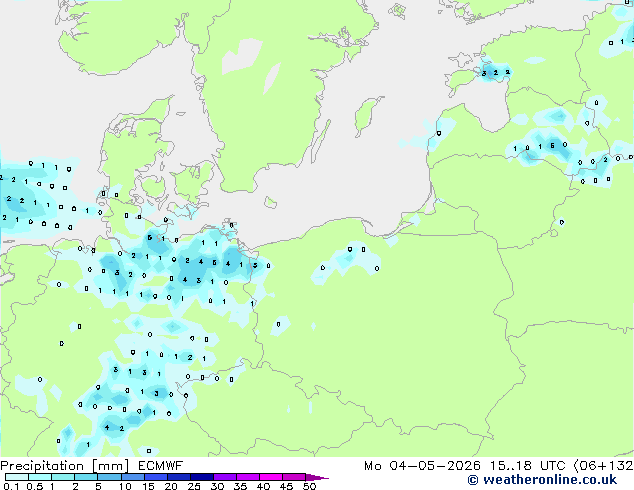Click the '15..18 UTC' time range text
Viewport: 634px width, 490px height.
(x=527, y=466)
